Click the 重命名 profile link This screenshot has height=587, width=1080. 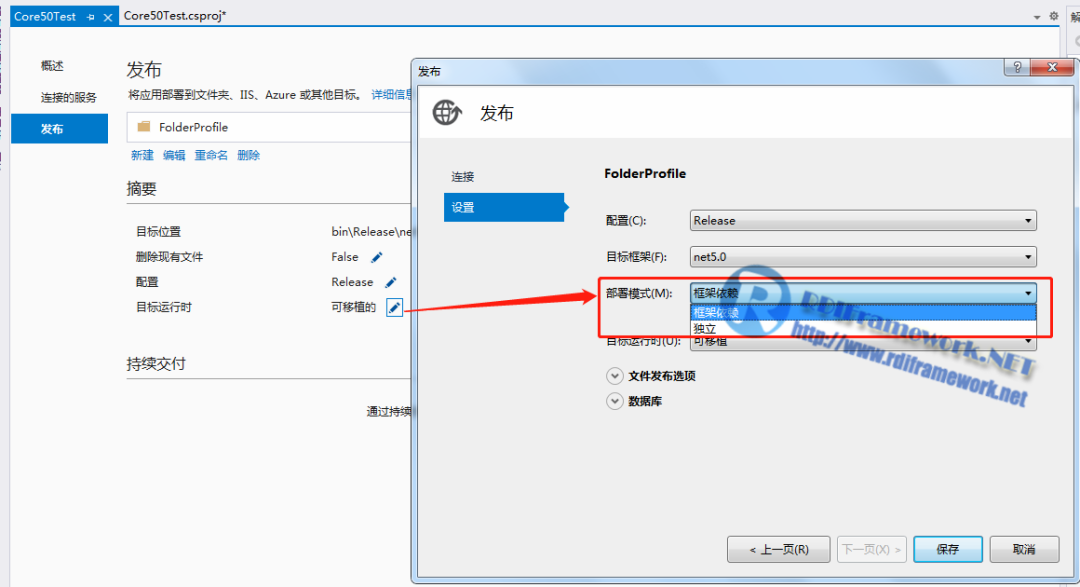pyautogui.click(x=211, y=156)
